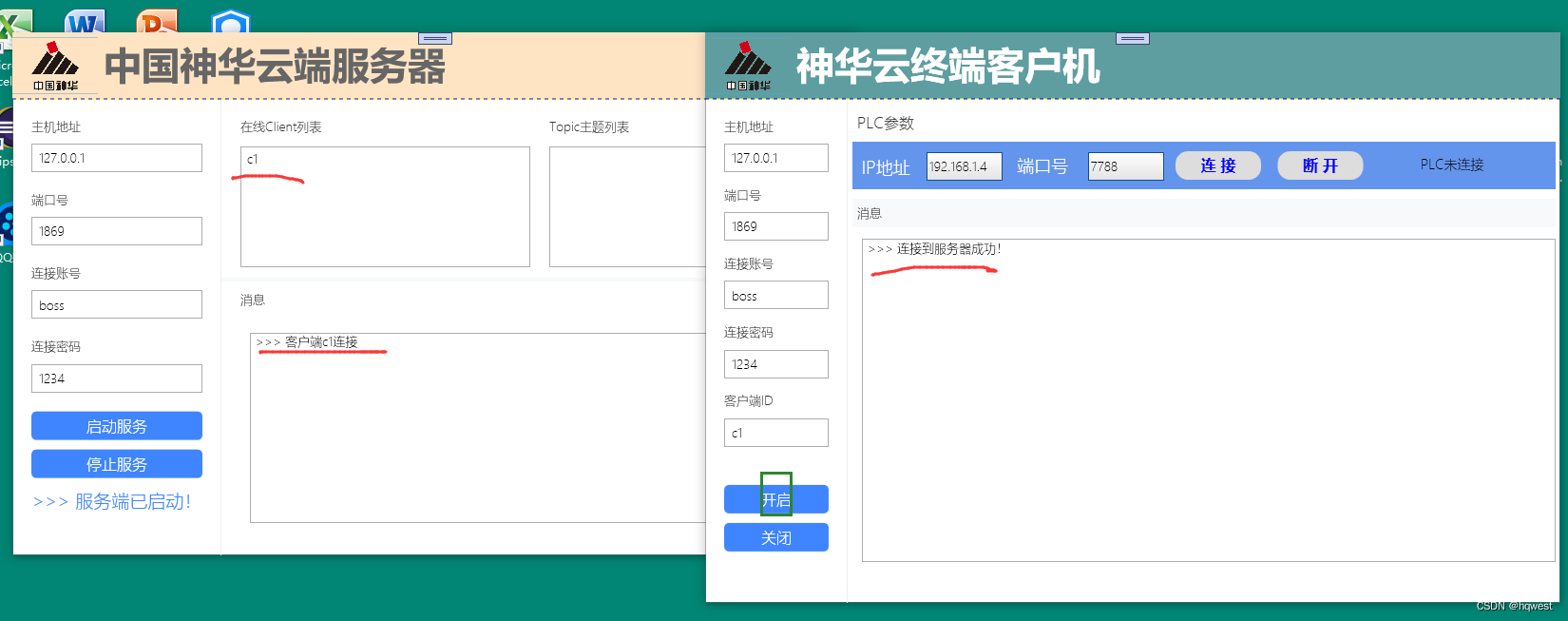Click 中国神华 logo in server window
Screen dimensions: 1568x621
click(x=56, y=66)
